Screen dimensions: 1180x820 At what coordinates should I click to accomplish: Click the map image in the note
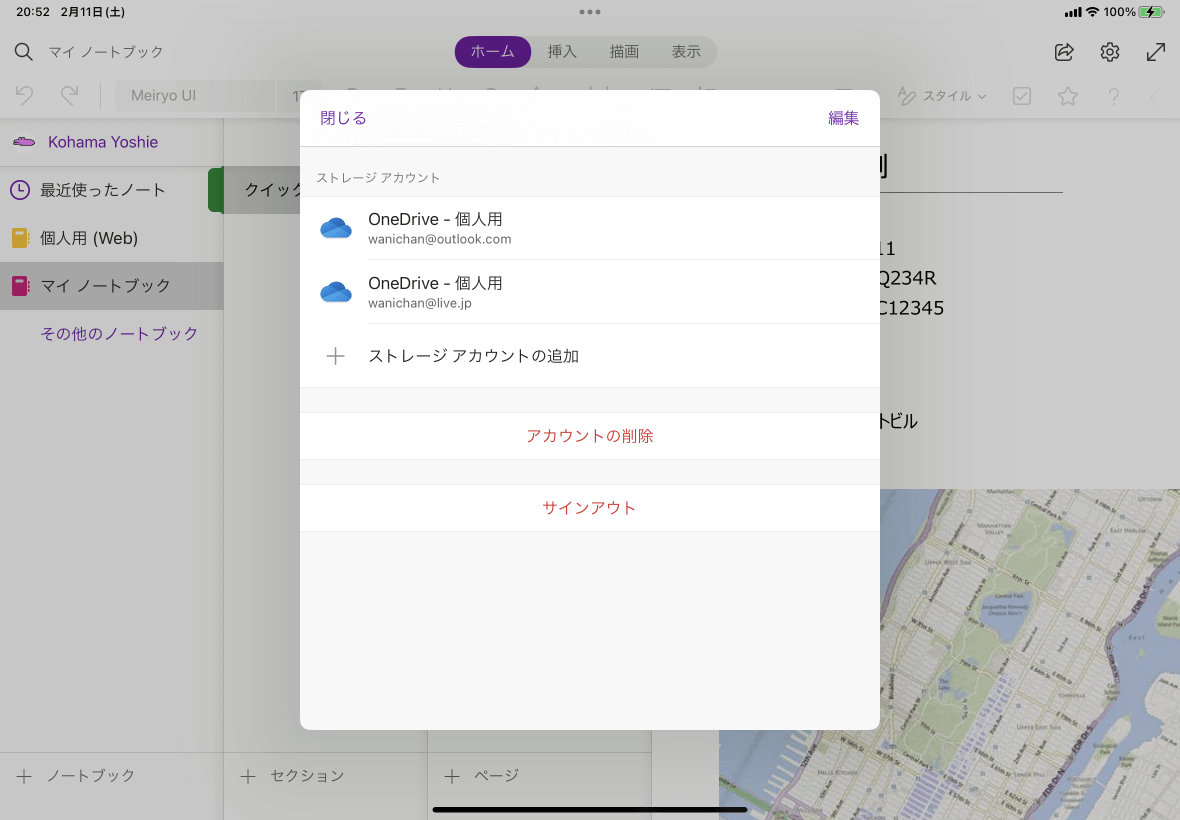1029,654
